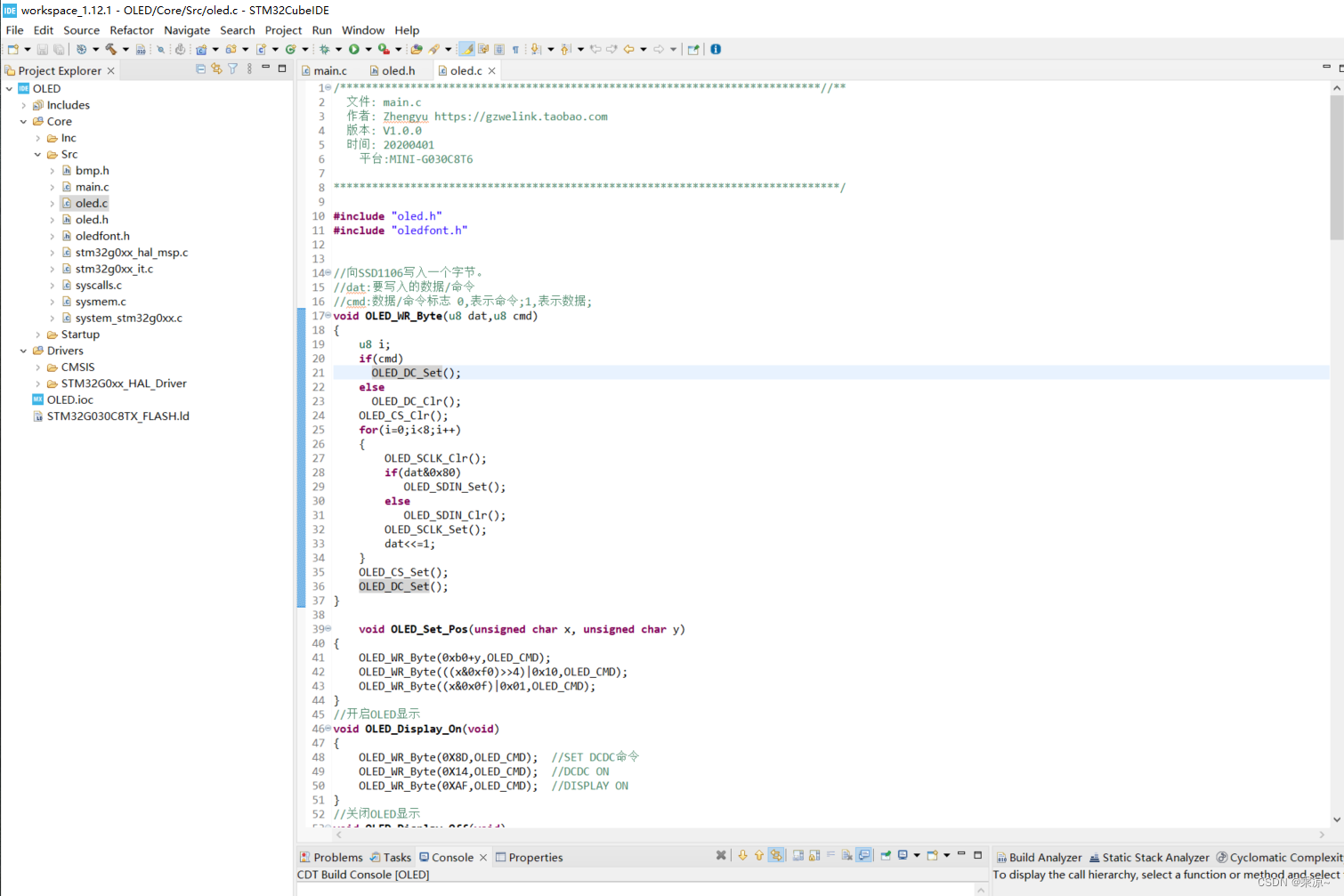Click the Build hammer icon

[111, 49]
